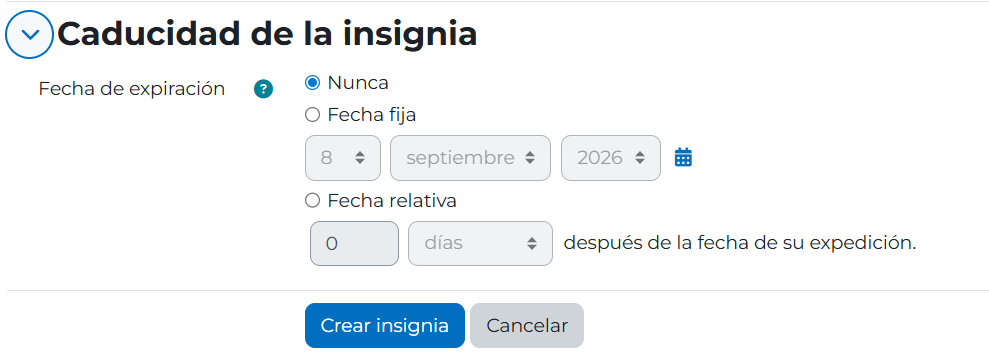The image size is (989, 360).
Task: Enable the Fecha relativa radio option
Action: (x=312, y=200)
